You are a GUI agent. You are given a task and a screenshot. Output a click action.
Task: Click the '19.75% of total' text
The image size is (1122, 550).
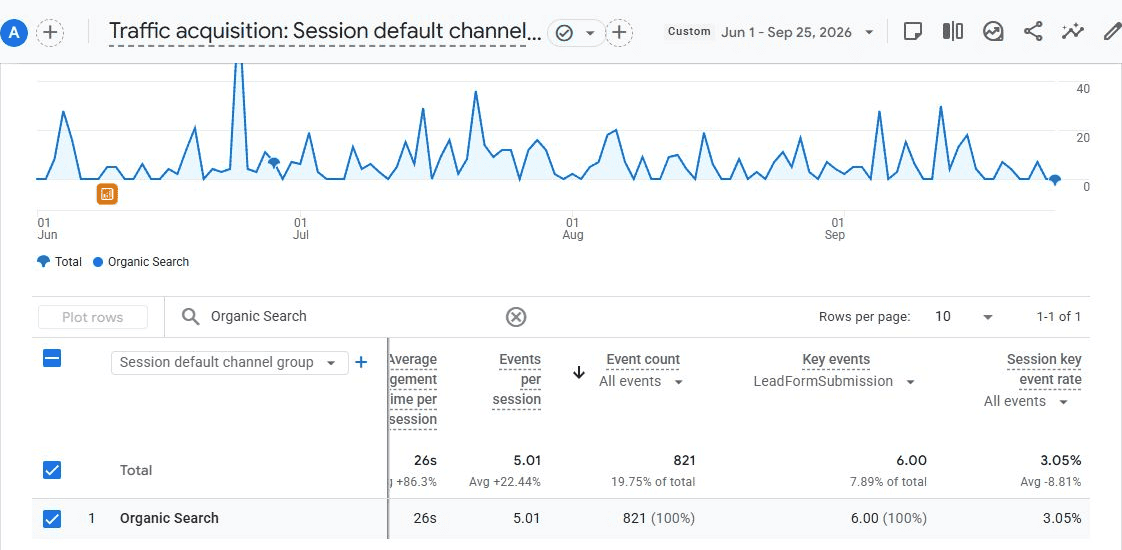(x=653, y=482)
